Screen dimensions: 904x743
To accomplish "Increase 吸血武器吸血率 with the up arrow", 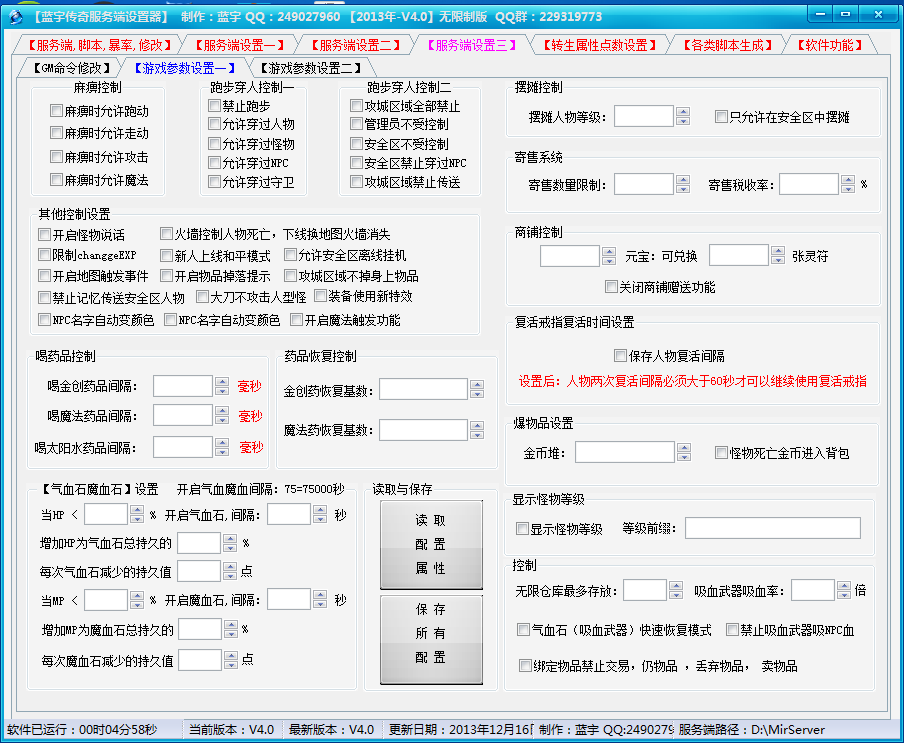I will [x=843, y=585].
